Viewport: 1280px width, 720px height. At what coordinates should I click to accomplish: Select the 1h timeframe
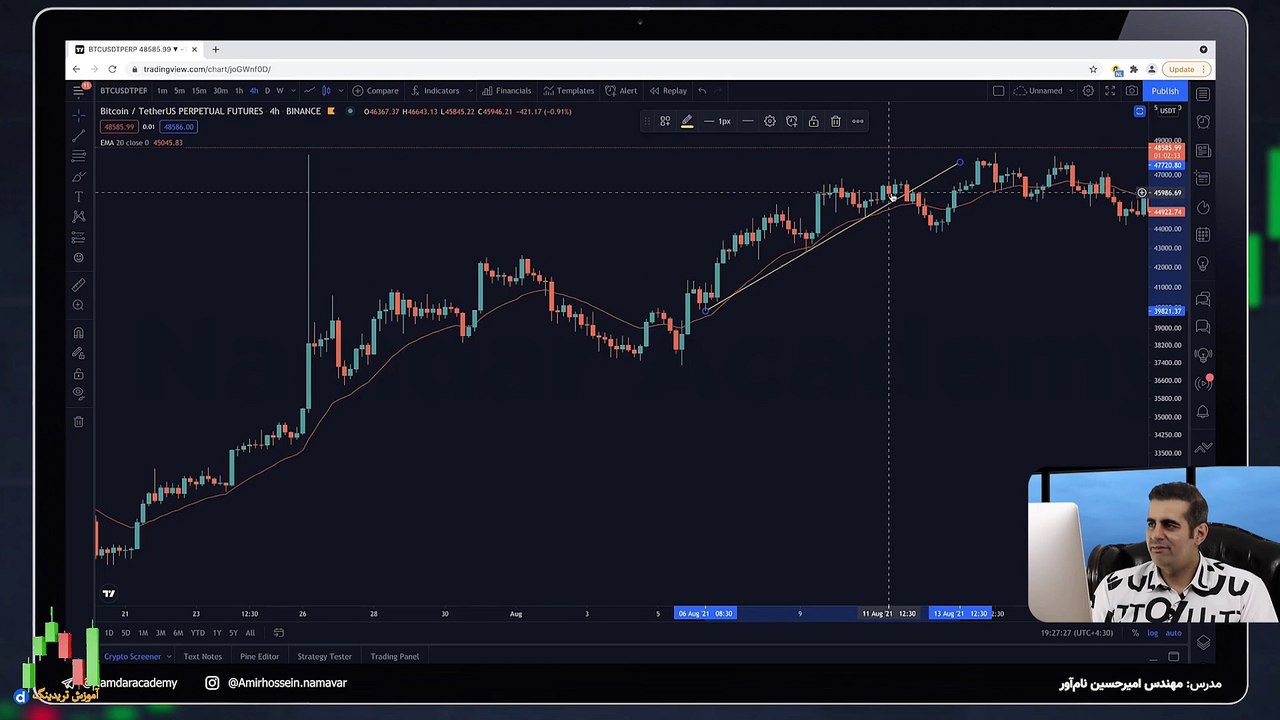tap(239, 91)
